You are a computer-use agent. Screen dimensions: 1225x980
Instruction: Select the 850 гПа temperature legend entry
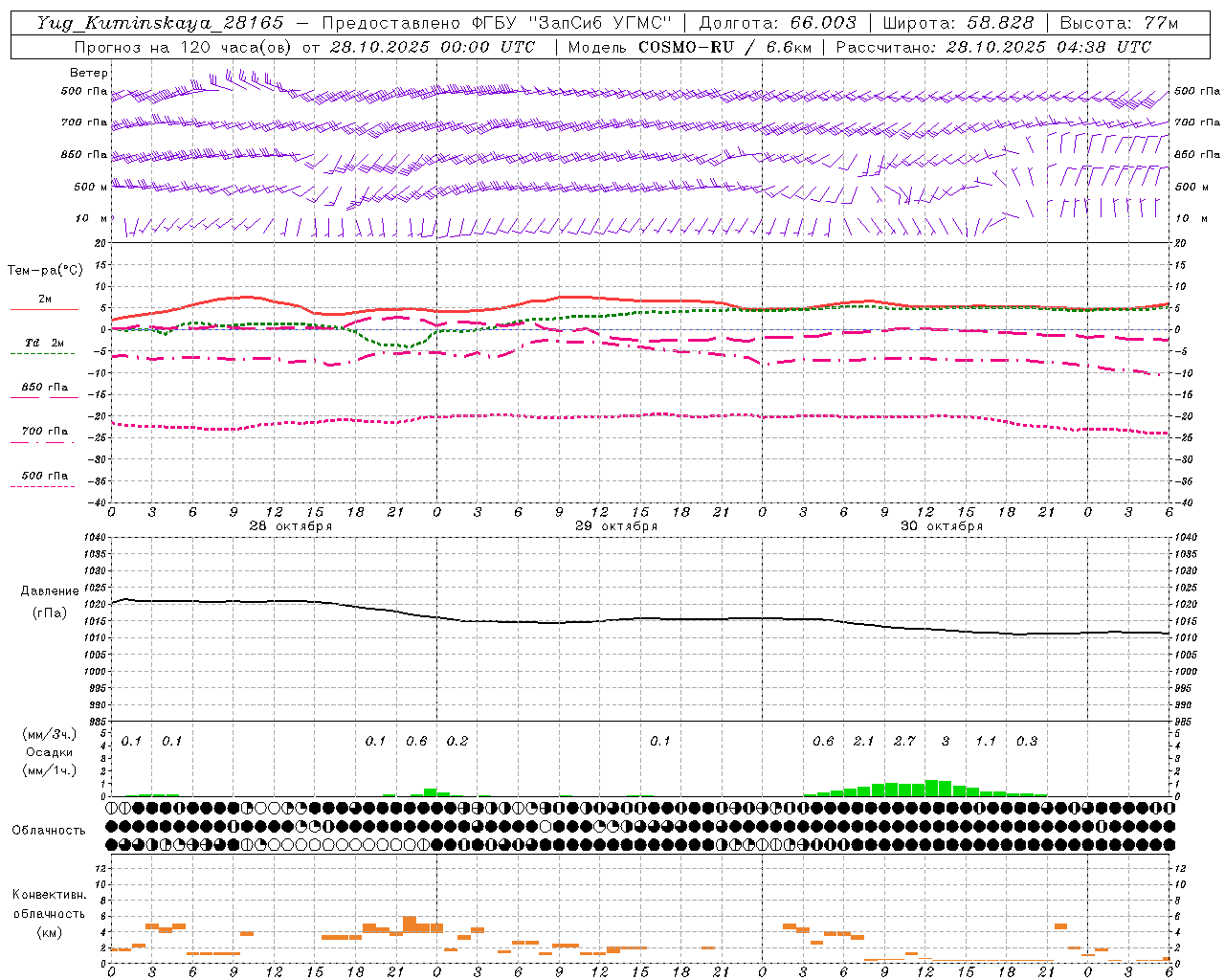(x=44, y=390)
